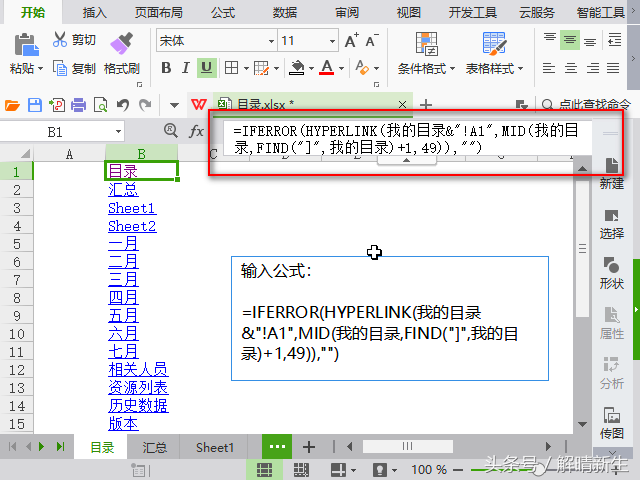The height and width of the screenshot is (480, 640).
Task: Click the cell borders icon
Action: [x=231, y=68]
